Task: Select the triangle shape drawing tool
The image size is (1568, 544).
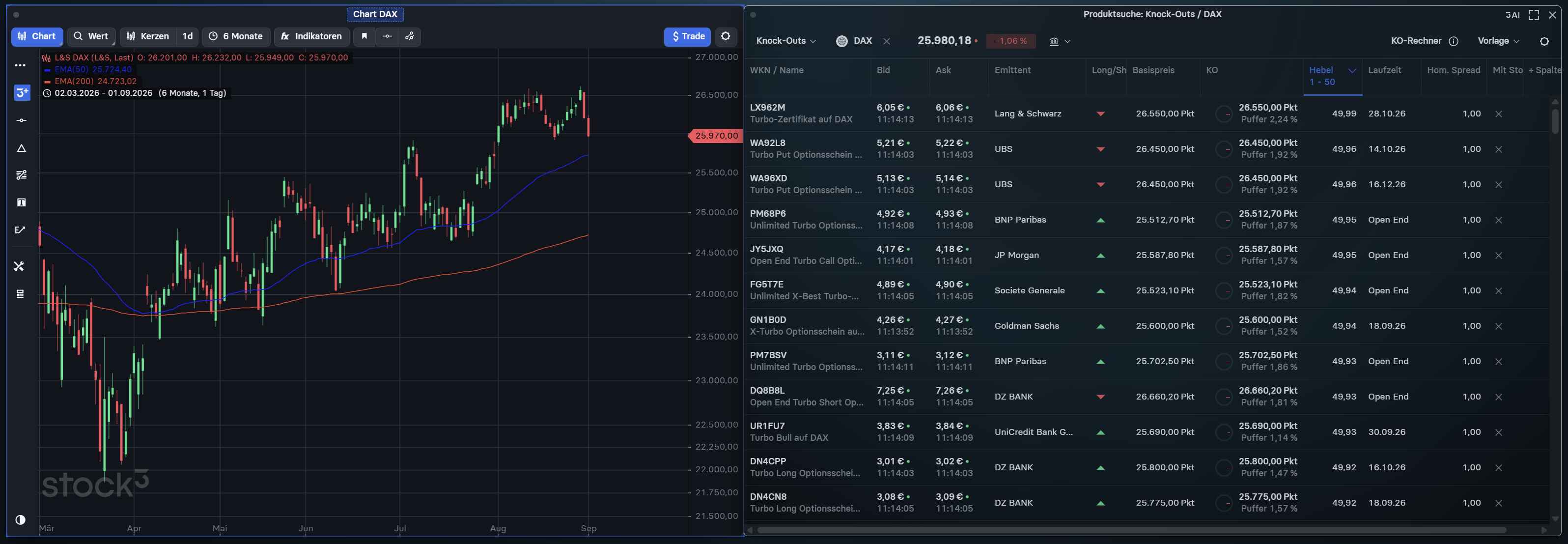Action: [x=21, y=148]
